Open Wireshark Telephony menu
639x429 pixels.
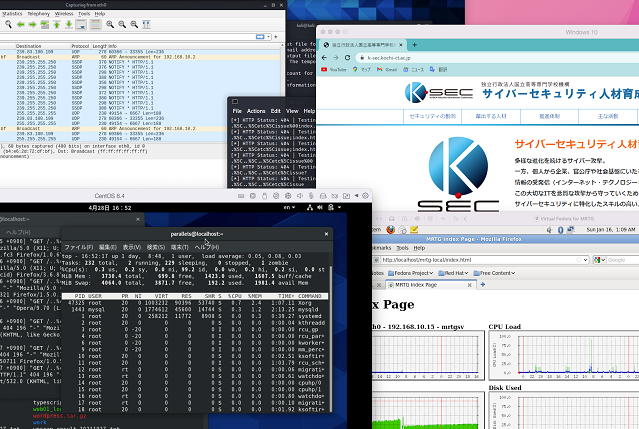click(x=39, y=13)
